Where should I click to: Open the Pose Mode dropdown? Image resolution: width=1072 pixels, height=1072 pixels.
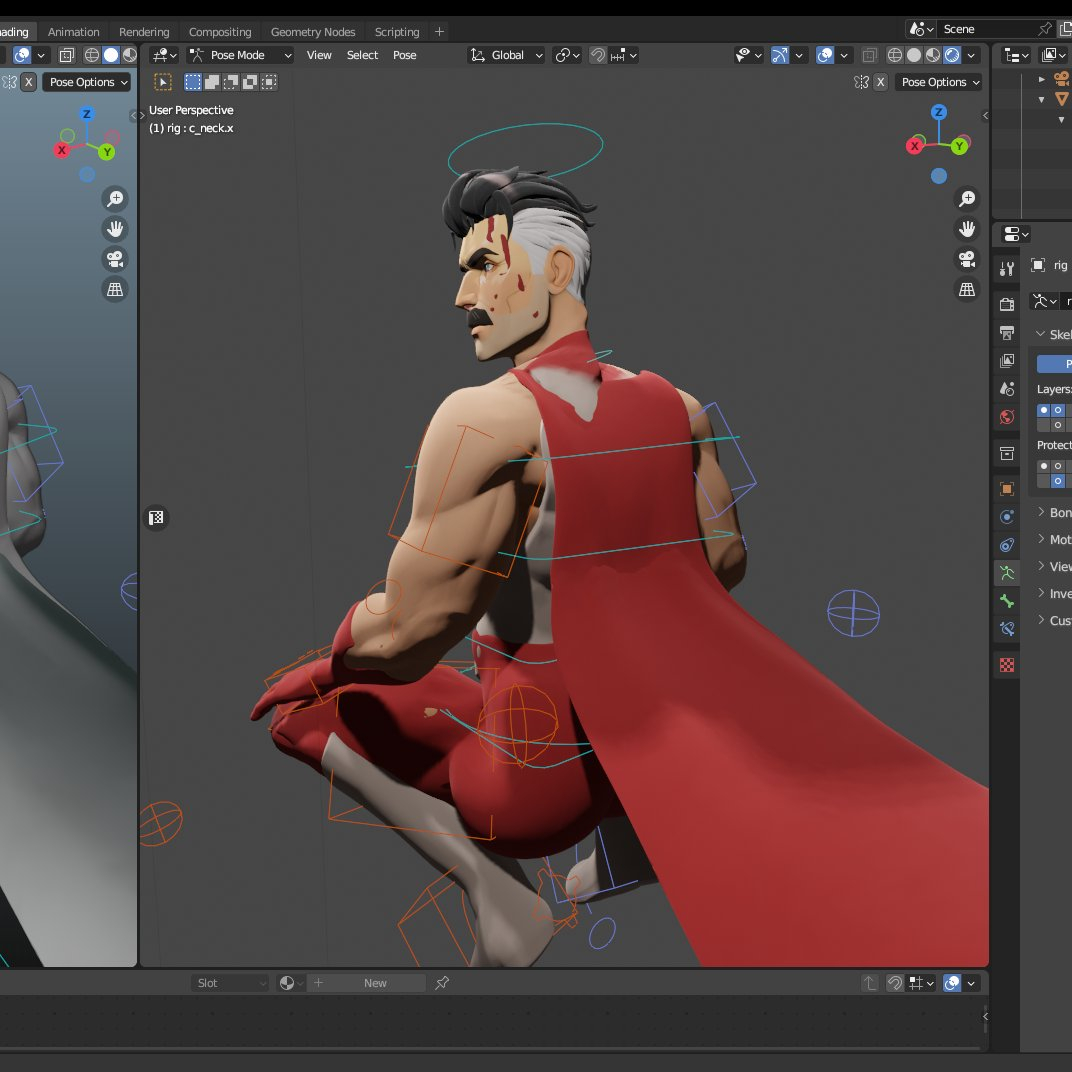click(240, 55)
